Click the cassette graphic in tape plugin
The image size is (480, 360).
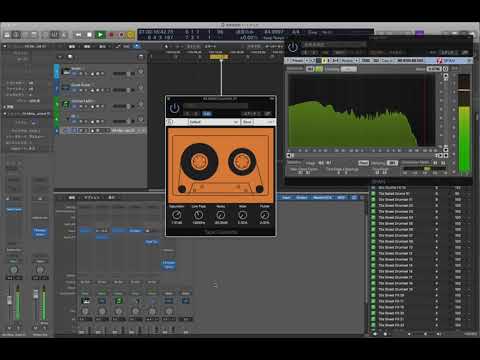point(221,165)
